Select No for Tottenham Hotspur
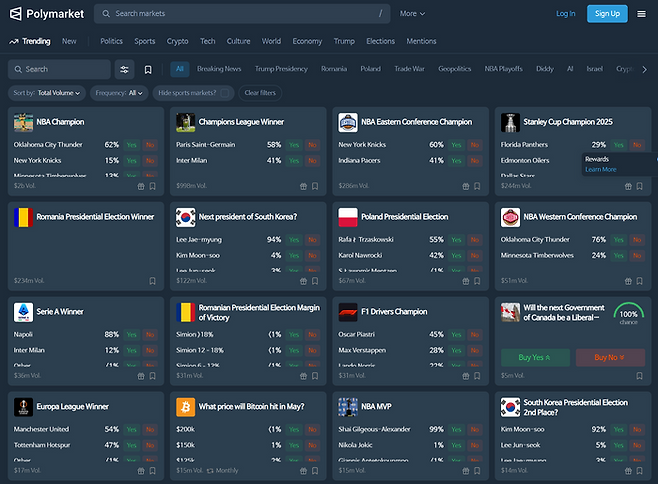Screen dimensions: 658x484 pos(150,445)
